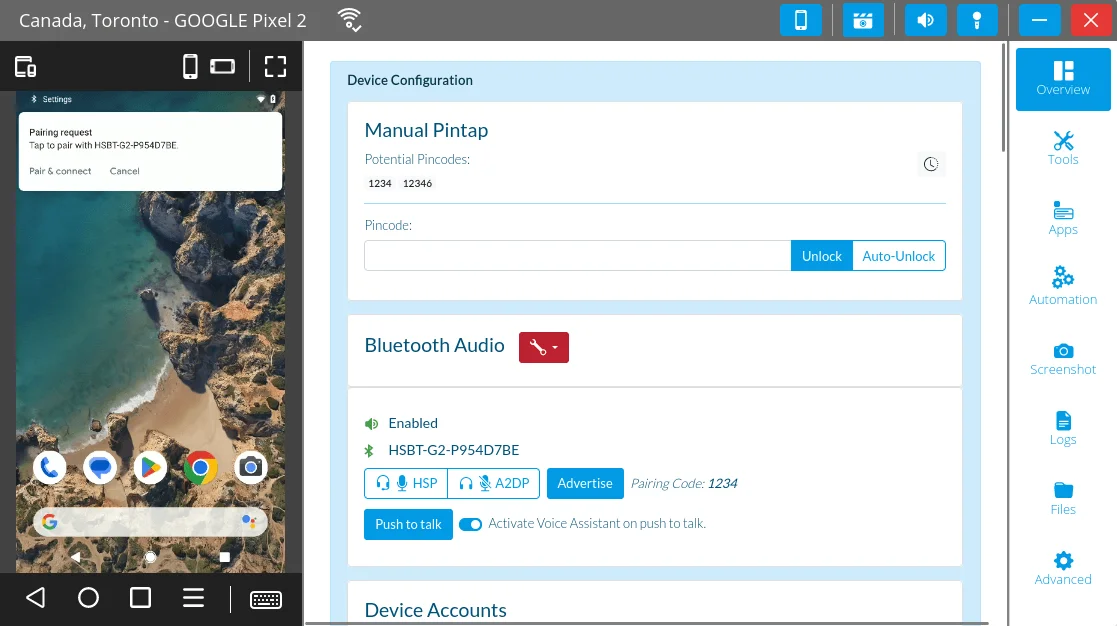Open the Automation tab in sidebar

coord(1063,286)
